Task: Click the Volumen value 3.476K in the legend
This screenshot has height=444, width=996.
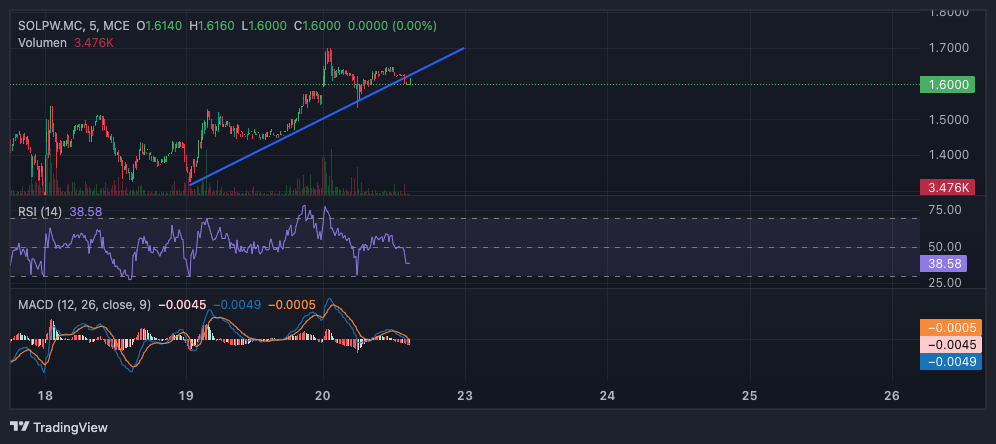Action: tap(93, 43)
